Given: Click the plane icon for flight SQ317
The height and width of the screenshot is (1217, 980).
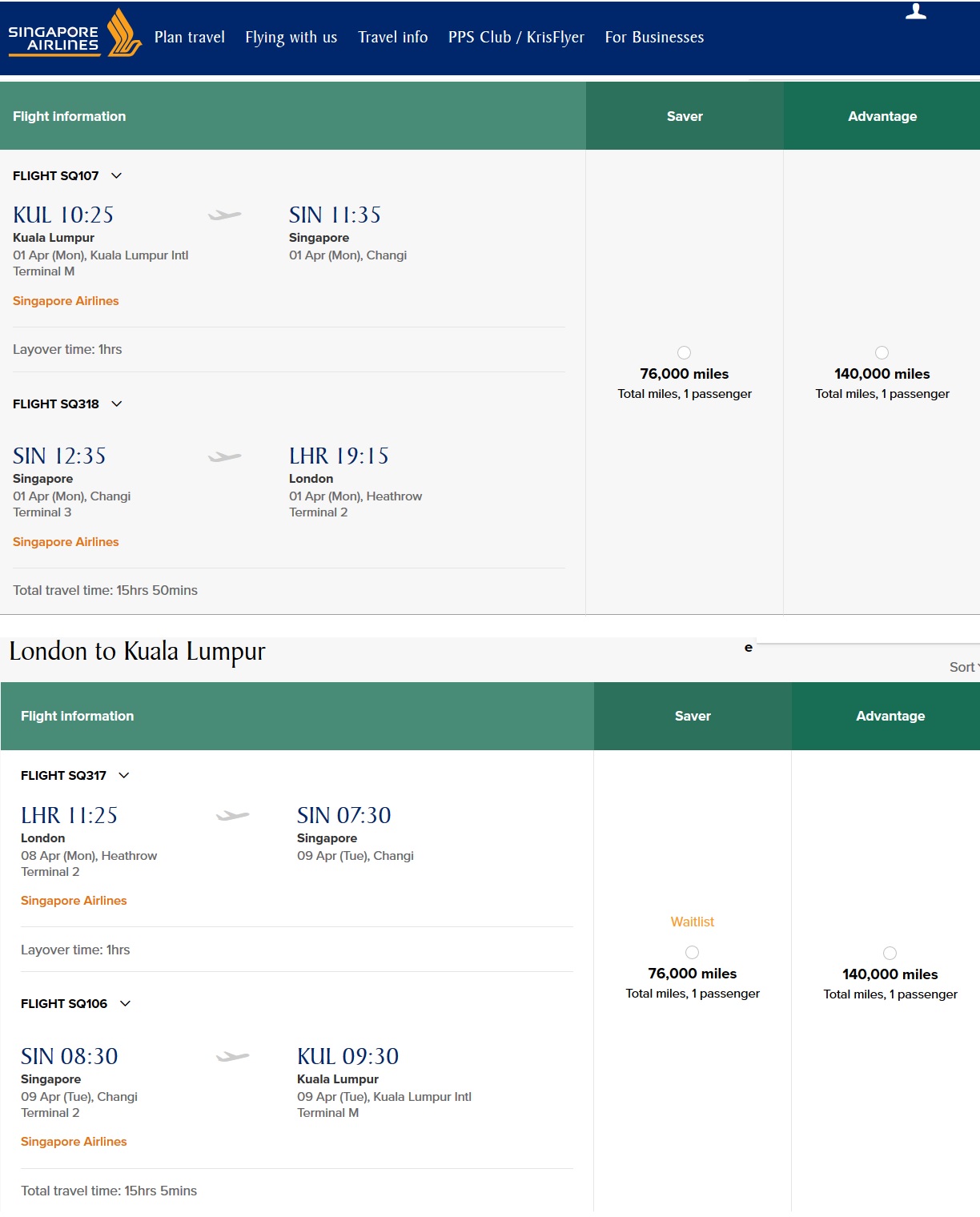Looking at the screenshot, I should pos(232,816).
